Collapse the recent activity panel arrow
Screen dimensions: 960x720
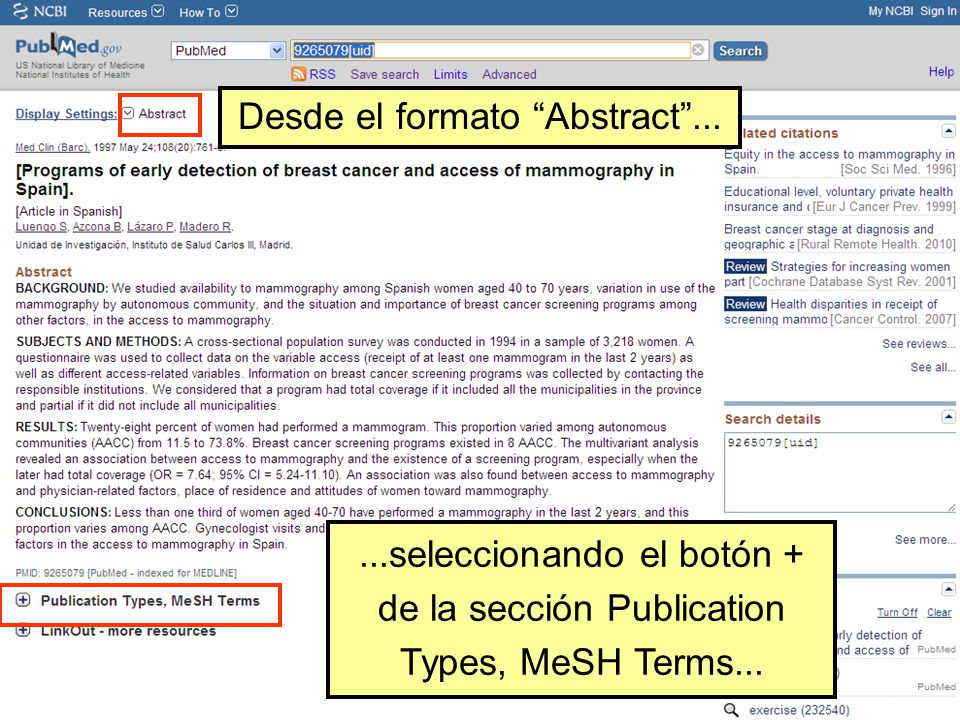(x=948, y=589)
